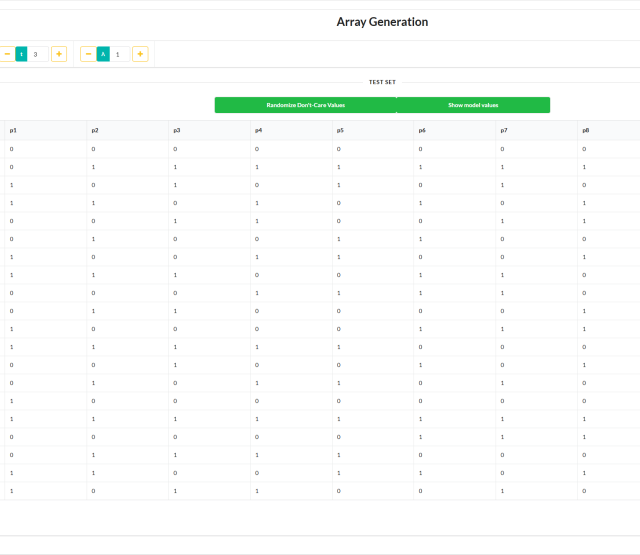Click Randomize Don't-Care Values button
This screenshot has height=555, width=640.
306,105
